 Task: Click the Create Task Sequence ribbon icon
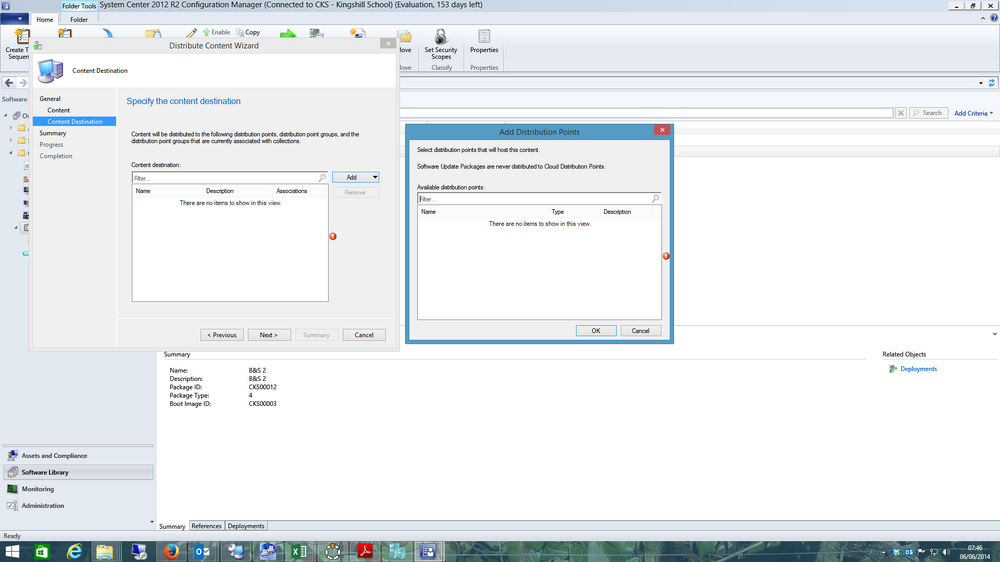tap(22, 37)
